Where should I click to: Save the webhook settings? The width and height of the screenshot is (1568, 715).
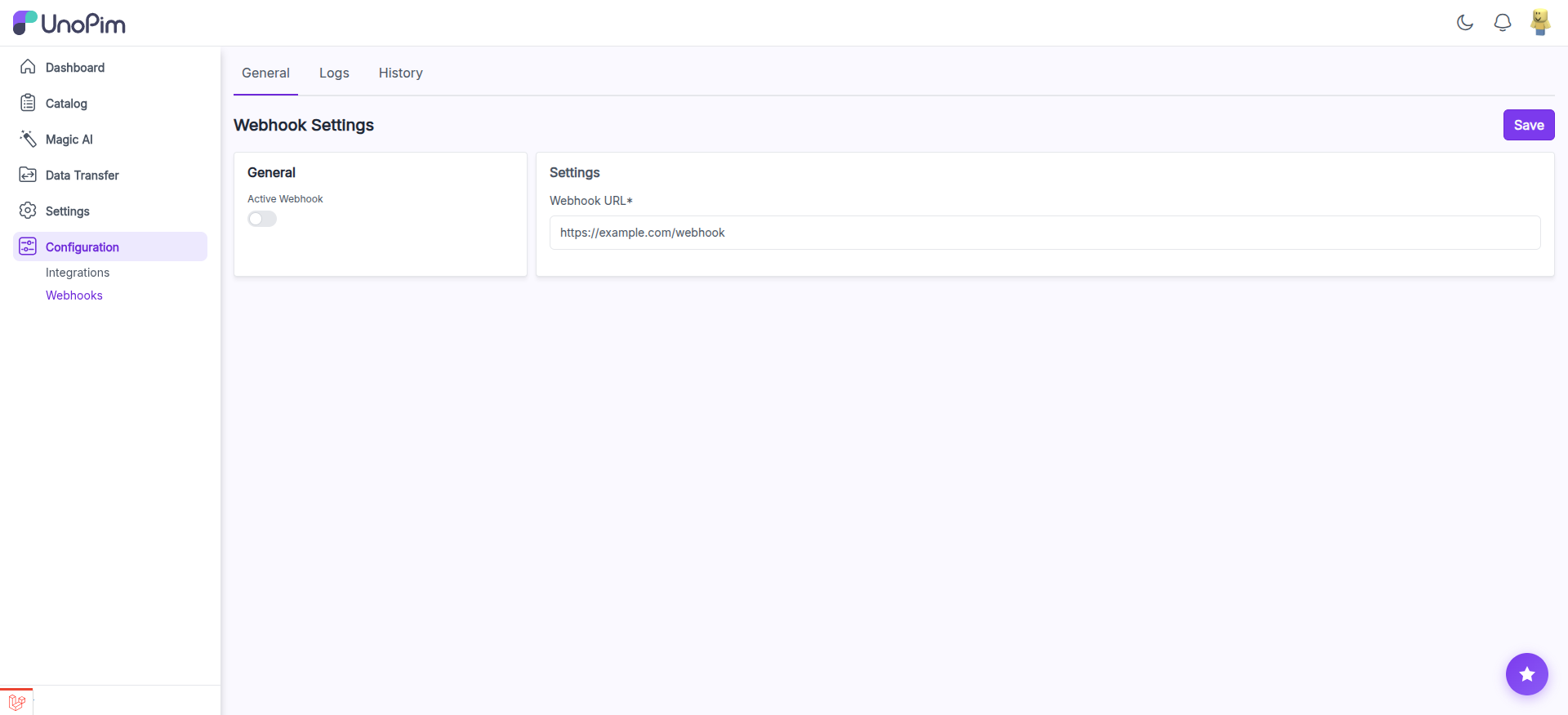1529,125
